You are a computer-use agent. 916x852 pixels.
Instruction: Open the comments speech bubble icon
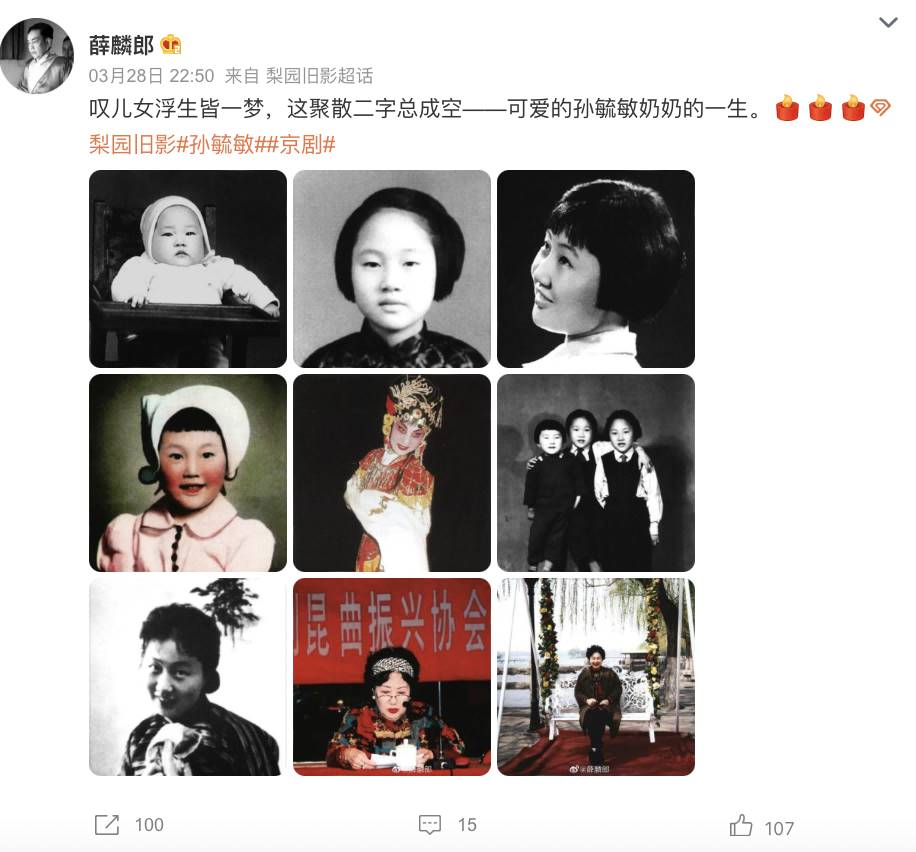(x=430, y=825)
